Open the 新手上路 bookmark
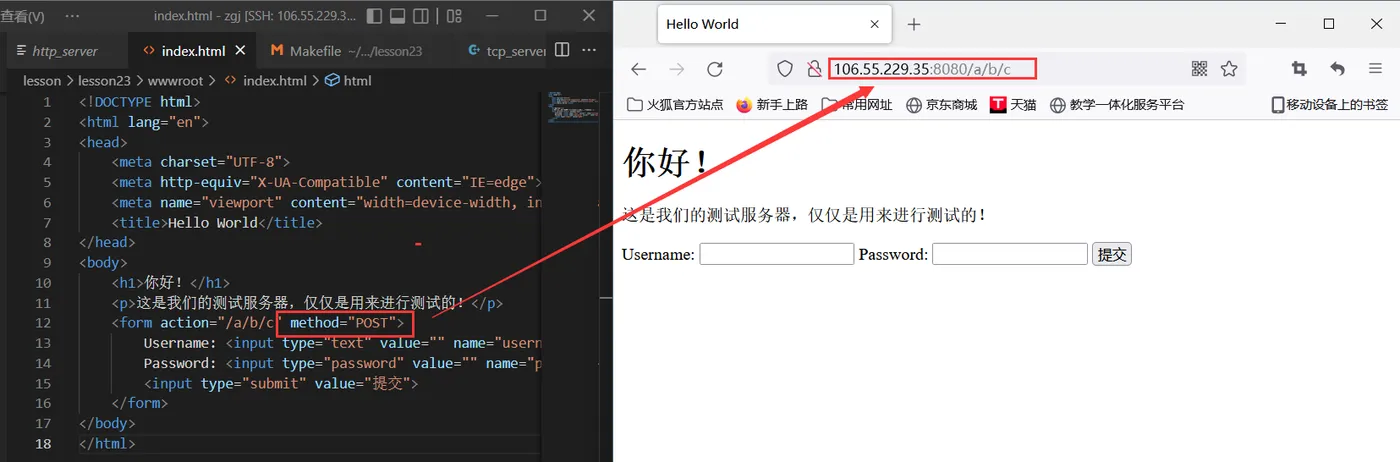 point(772,104)
